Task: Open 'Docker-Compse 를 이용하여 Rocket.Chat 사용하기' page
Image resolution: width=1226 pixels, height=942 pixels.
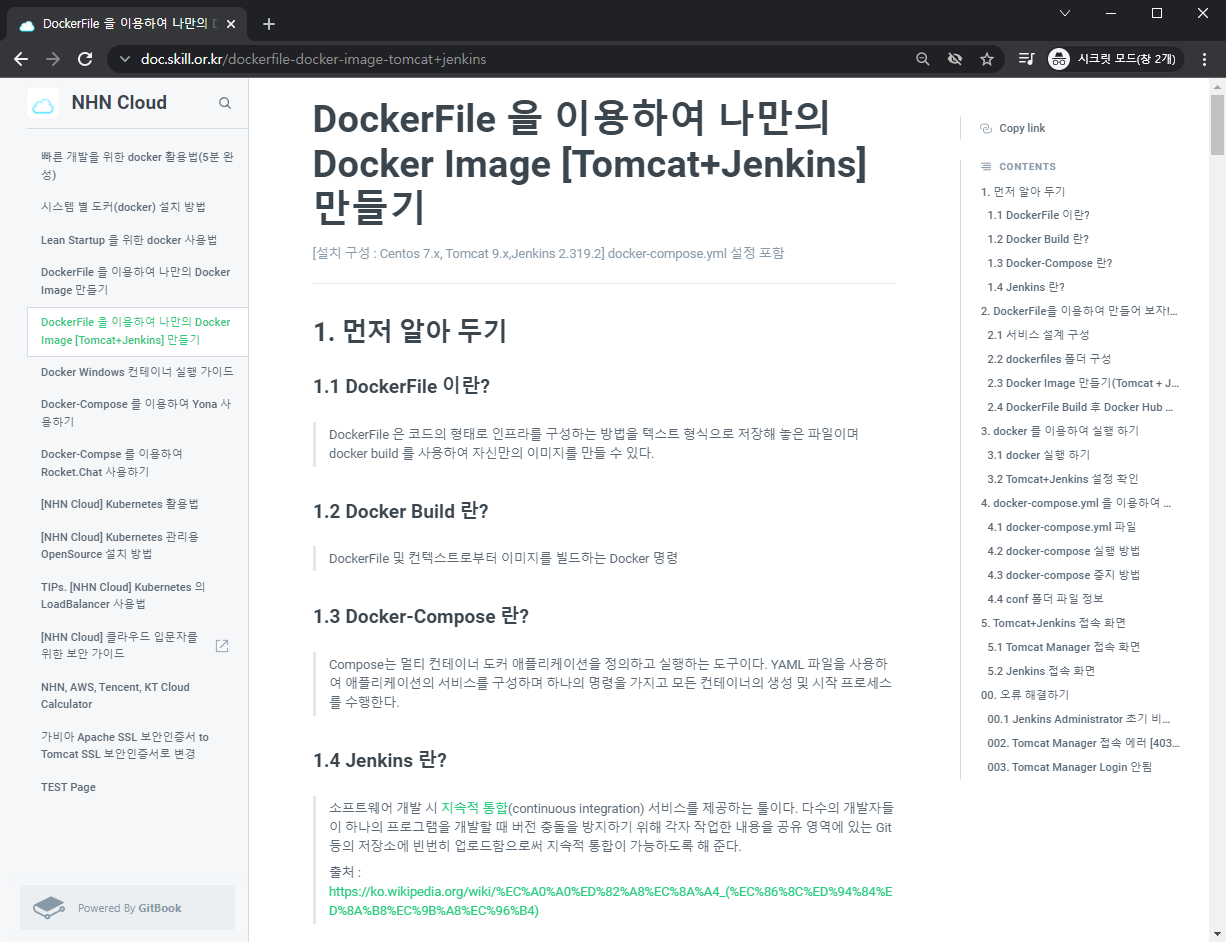Action: coord(138,463)
